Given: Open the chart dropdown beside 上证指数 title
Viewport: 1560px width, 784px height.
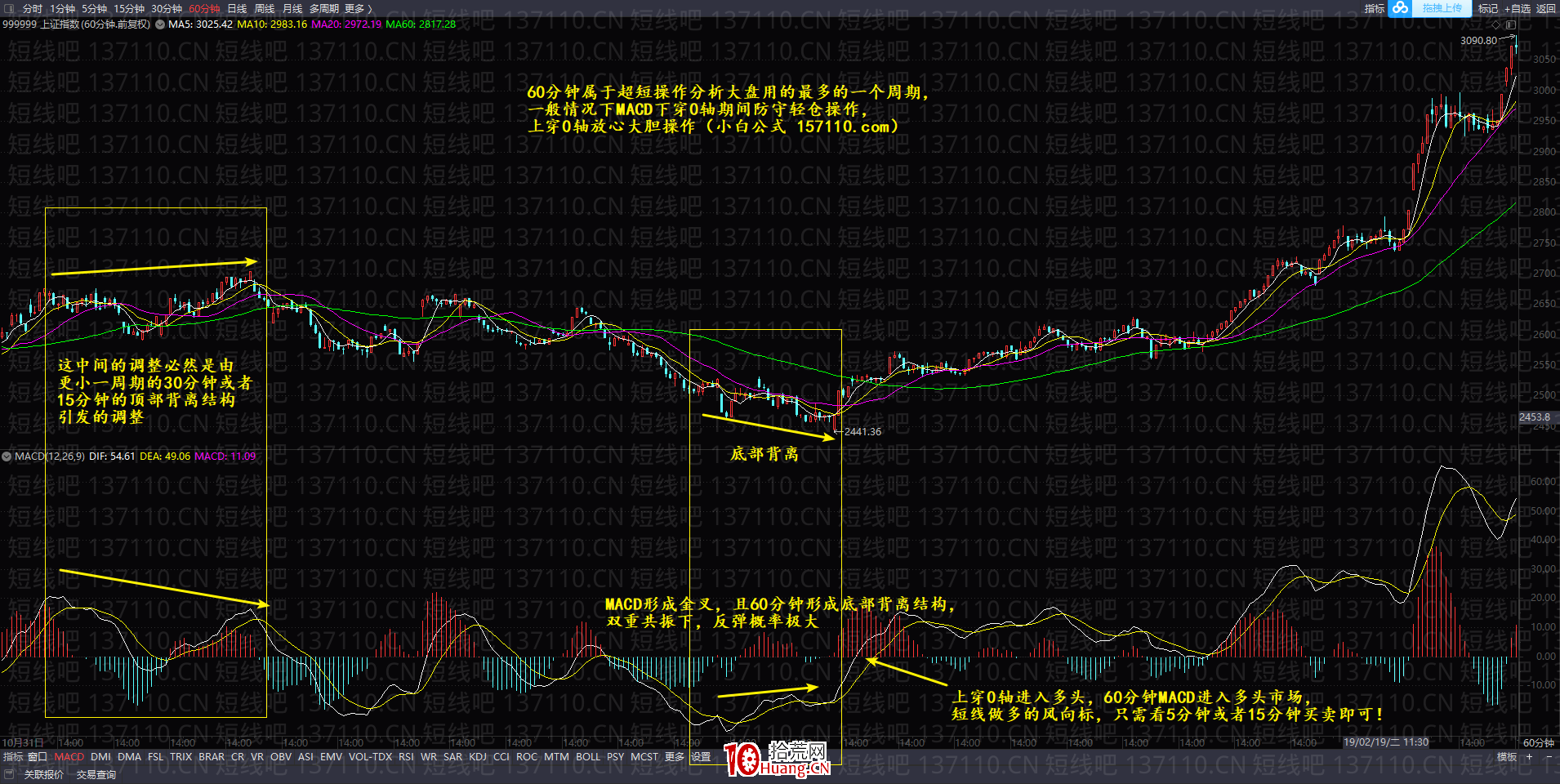Looking at the screenshot, I should coord(160,24).
